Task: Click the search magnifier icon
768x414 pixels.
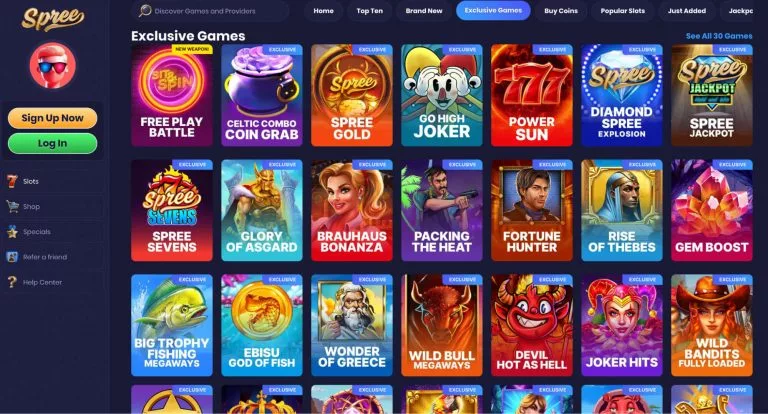Action: coord(145,10)
